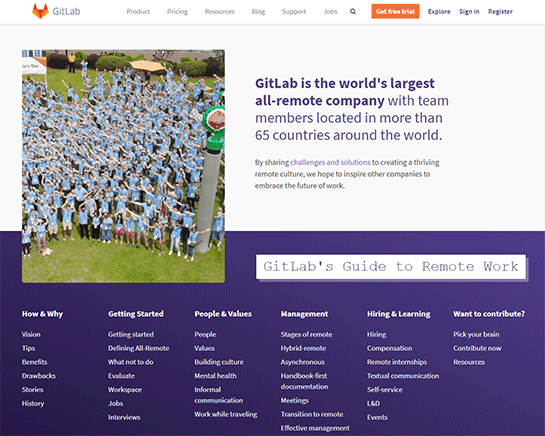Open the Benefits link
This screenshot has width=545, height=436.
tap(34, 362)
